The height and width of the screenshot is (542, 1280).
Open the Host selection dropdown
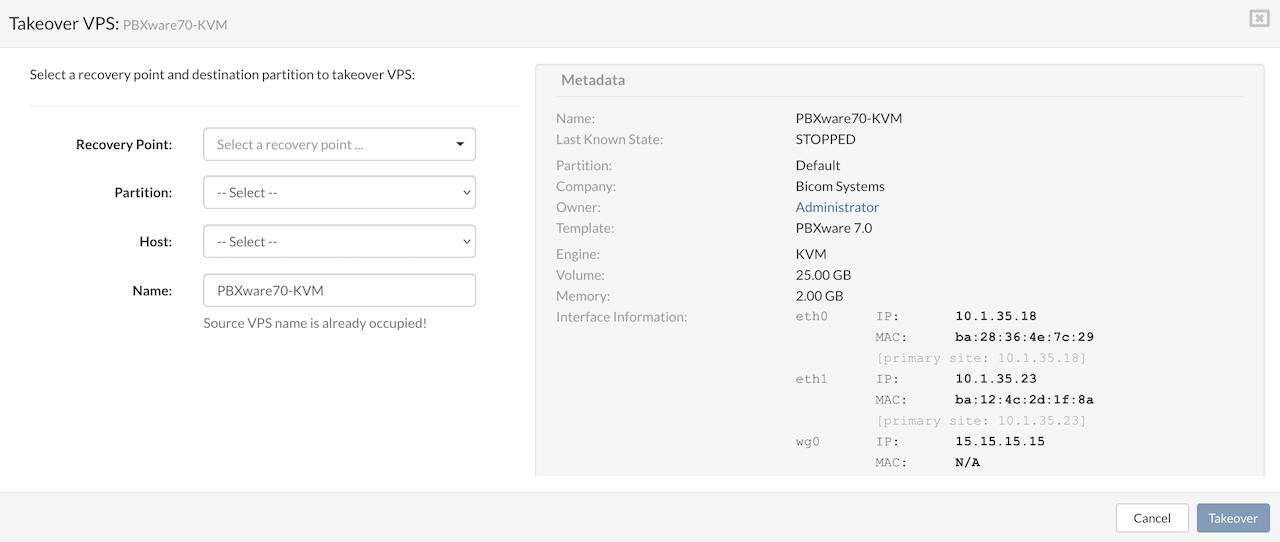tap(339, 242)
